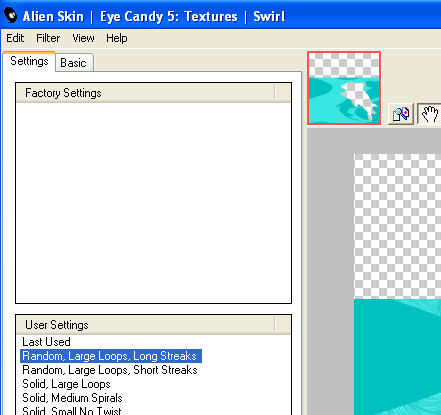Click the Alien Skin title bar icon
This screenshot has width=441, height=415.
click(11, 16)
